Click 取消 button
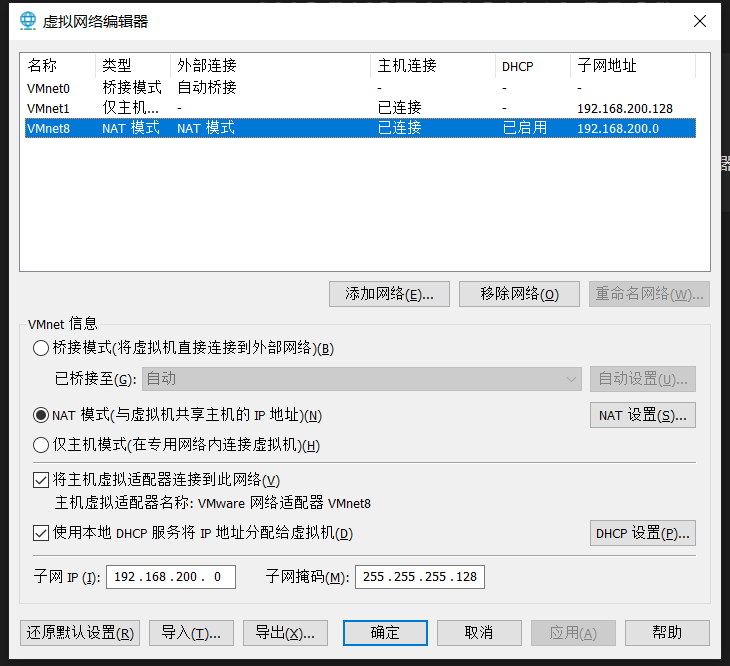The image size is (730, 666). coord(479,633)
